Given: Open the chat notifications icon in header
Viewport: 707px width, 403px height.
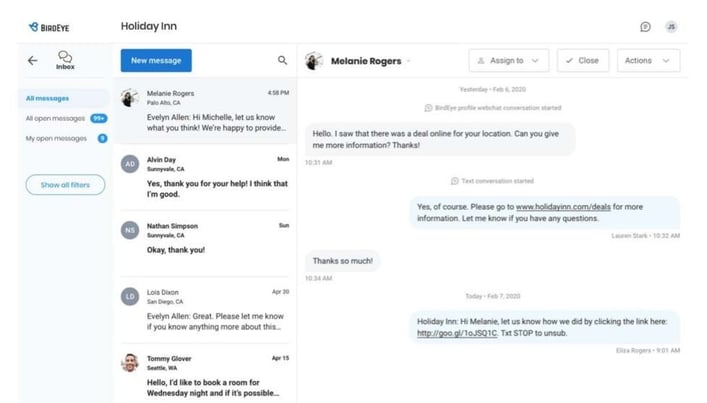Looking at the screenshot, I should click(645, 27).
